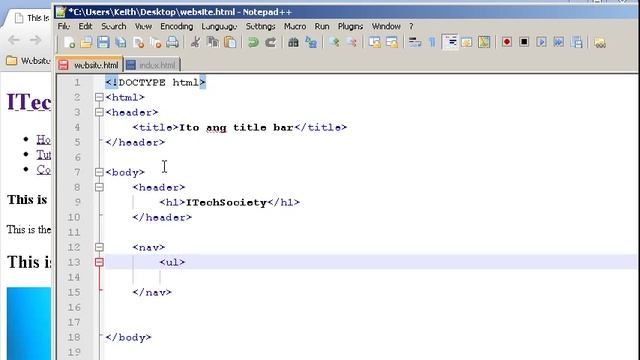This screenshot has height=360, width=640.
Task: Select the browser tab titled This is
Action: (x=31, y=18)
